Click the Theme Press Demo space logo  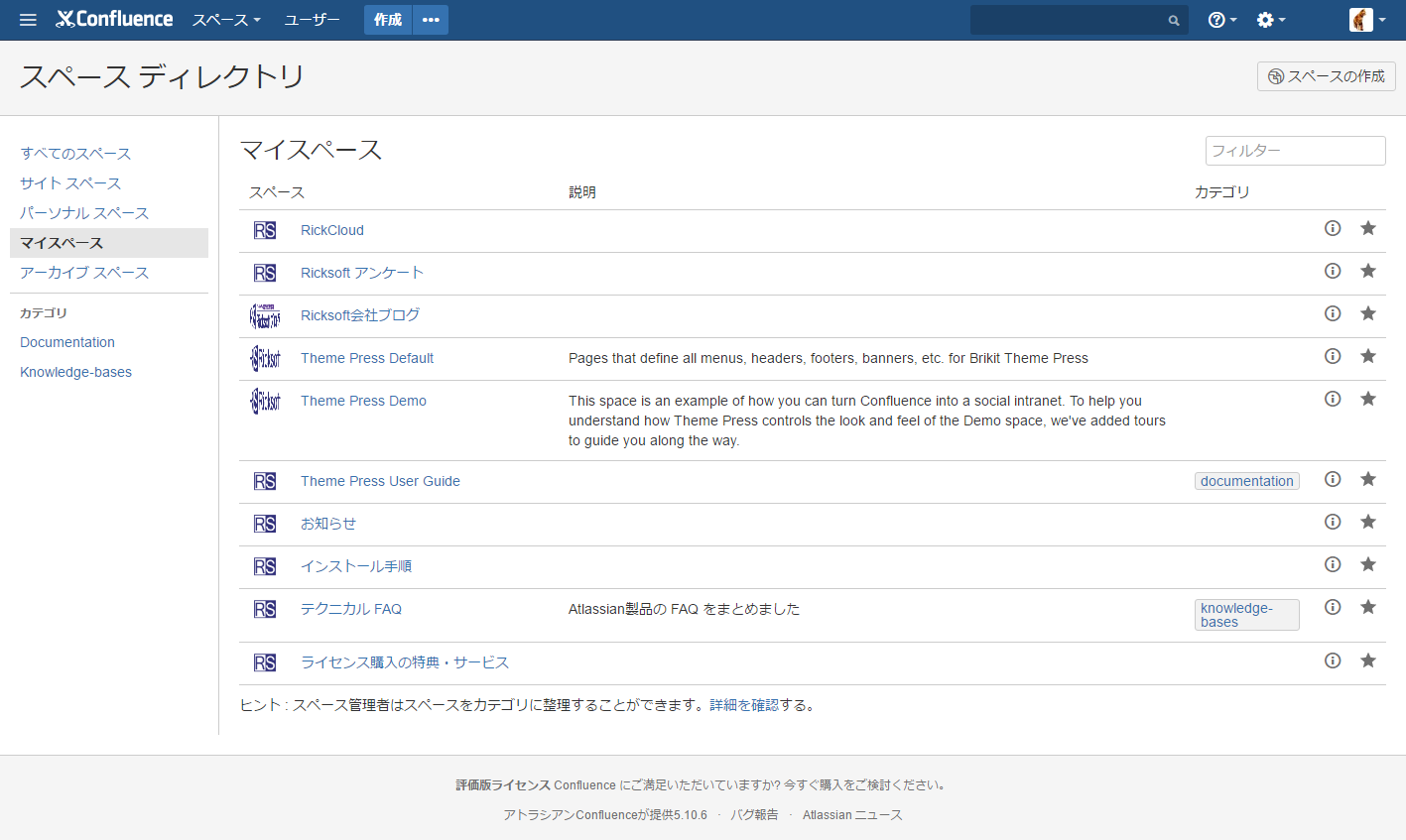[x=265, y=401]
